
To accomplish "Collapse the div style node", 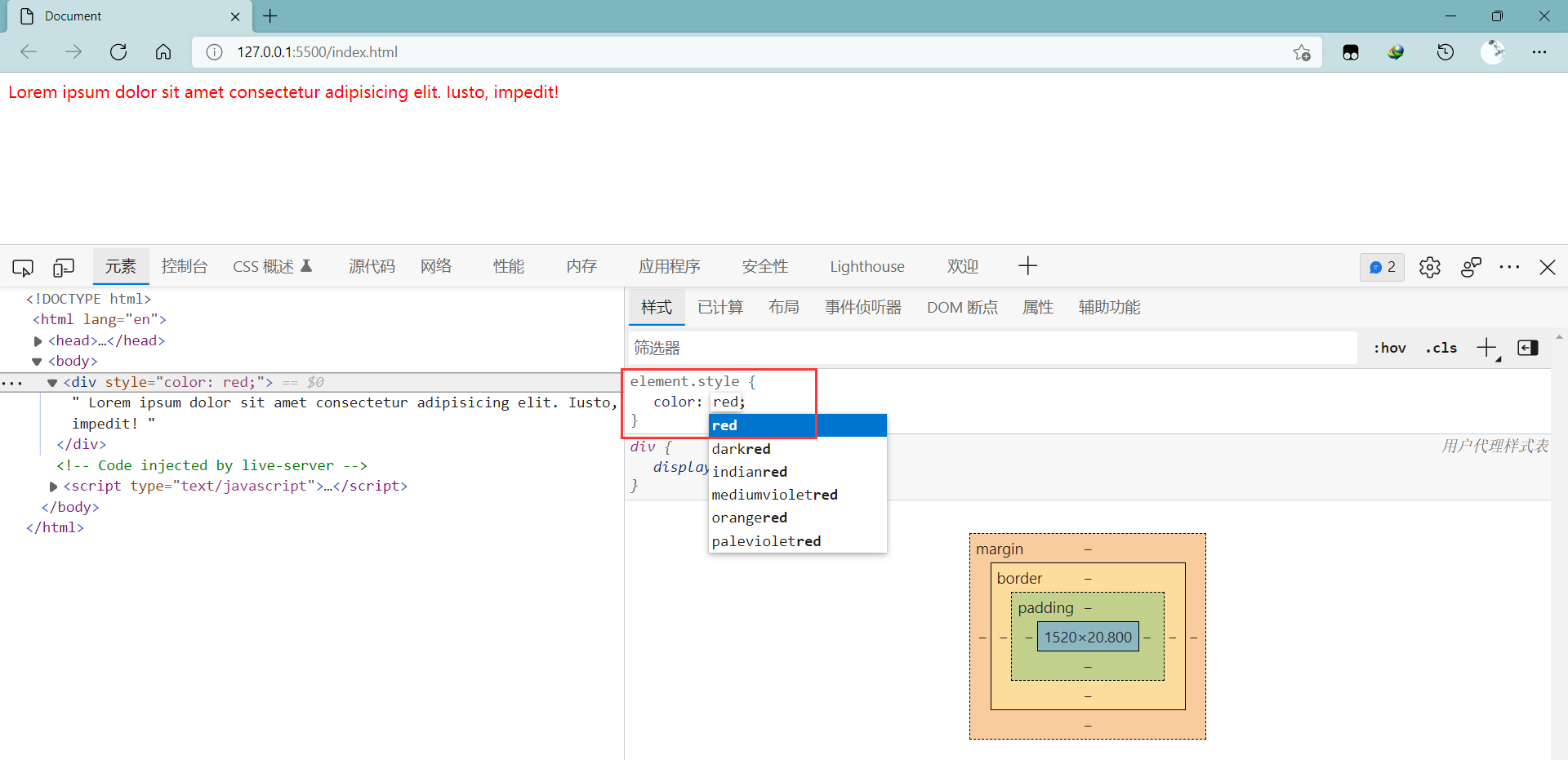I will pyautogui.click(x=52, y=383).
